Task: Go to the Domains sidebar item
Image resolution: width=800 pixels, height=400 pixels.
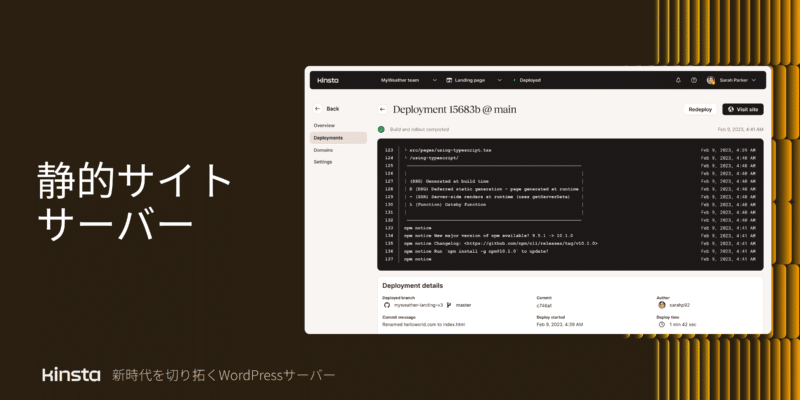Action: point(323,150)
